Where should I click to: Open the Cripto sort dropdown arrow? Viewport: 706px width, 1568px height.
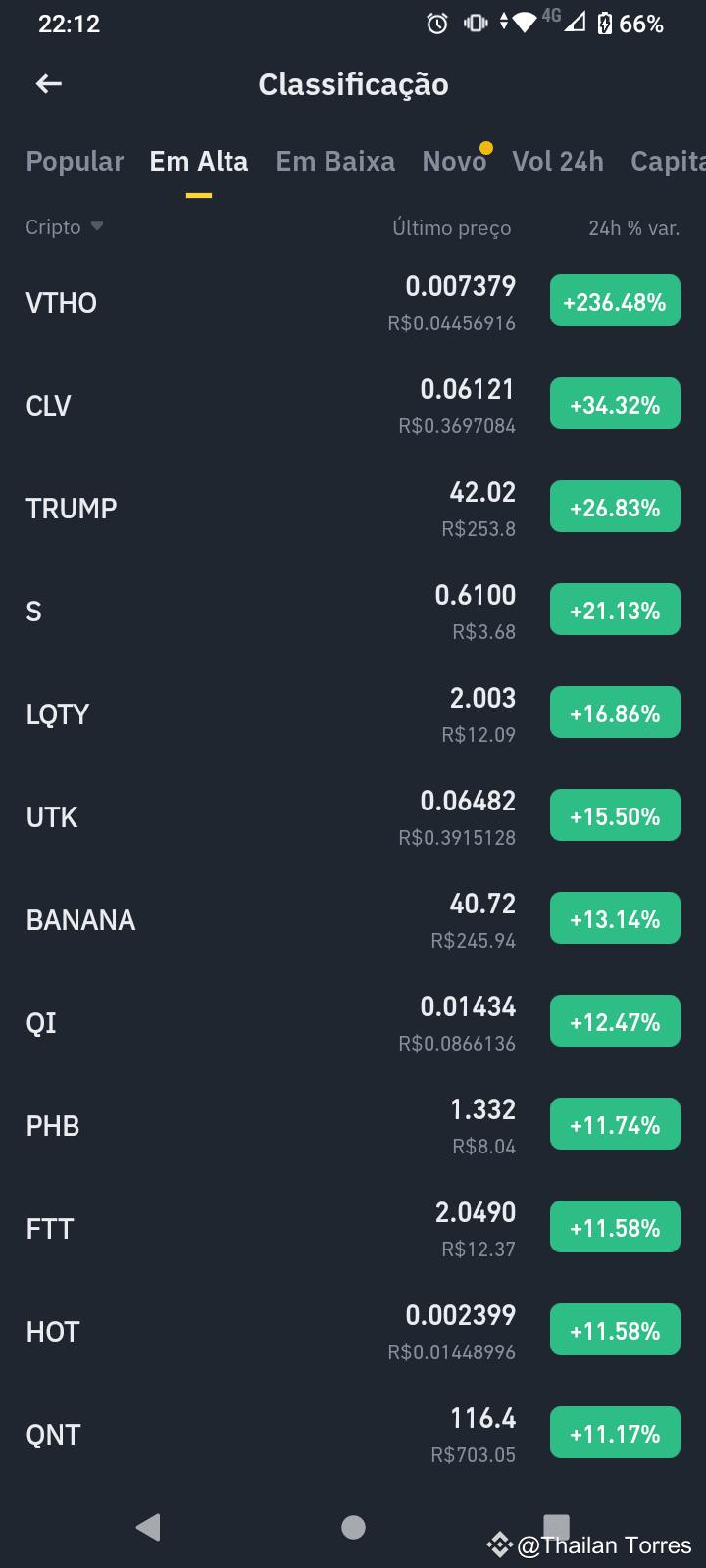pos(97,226)
